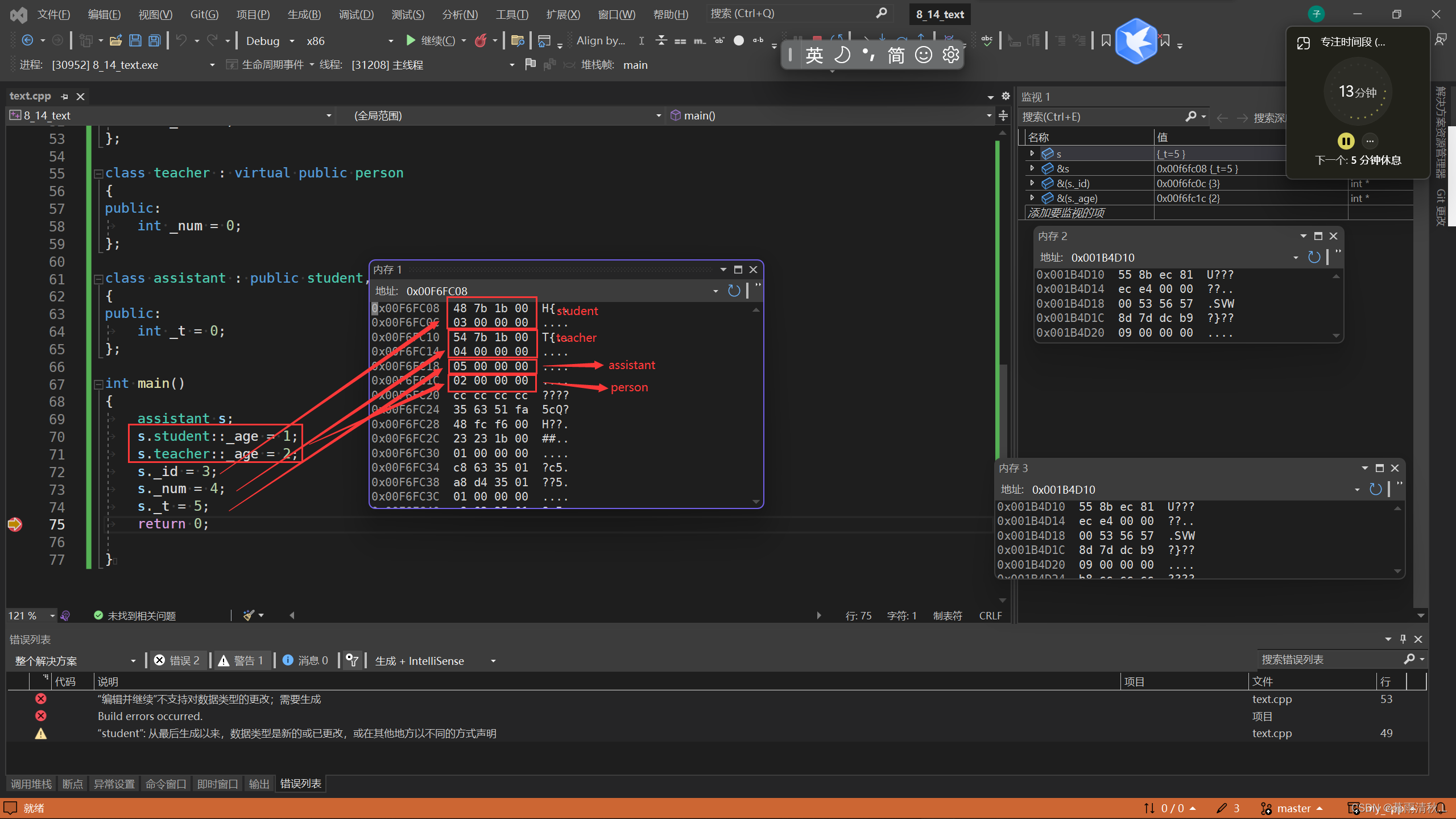Click breakpoint marker at line 75
This screenshot has height=819, width=1456.
click(15, 524)
